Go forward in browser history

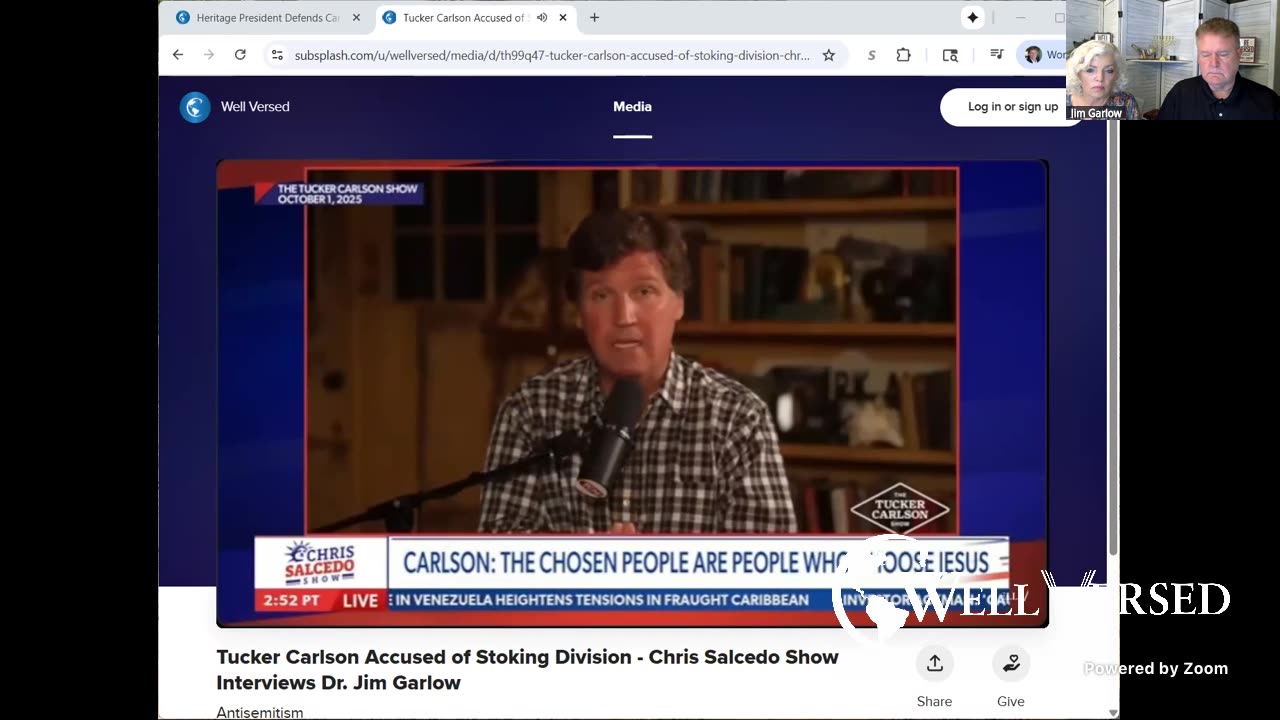209,55
